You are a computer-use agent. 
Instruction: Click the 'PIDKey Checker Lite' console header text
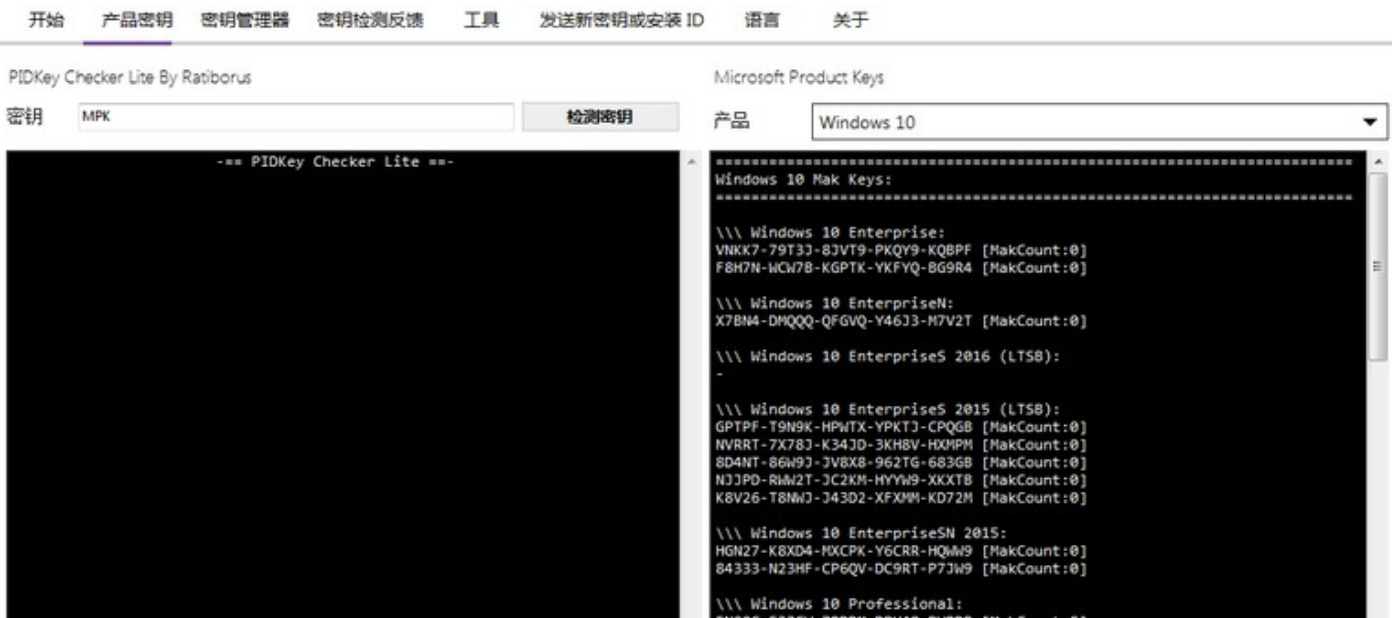[336, 163]
